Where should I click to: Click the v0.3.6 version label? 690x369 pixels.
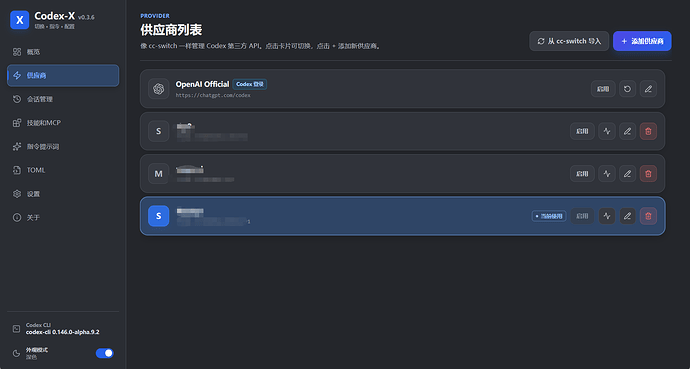tap(86, 17)
